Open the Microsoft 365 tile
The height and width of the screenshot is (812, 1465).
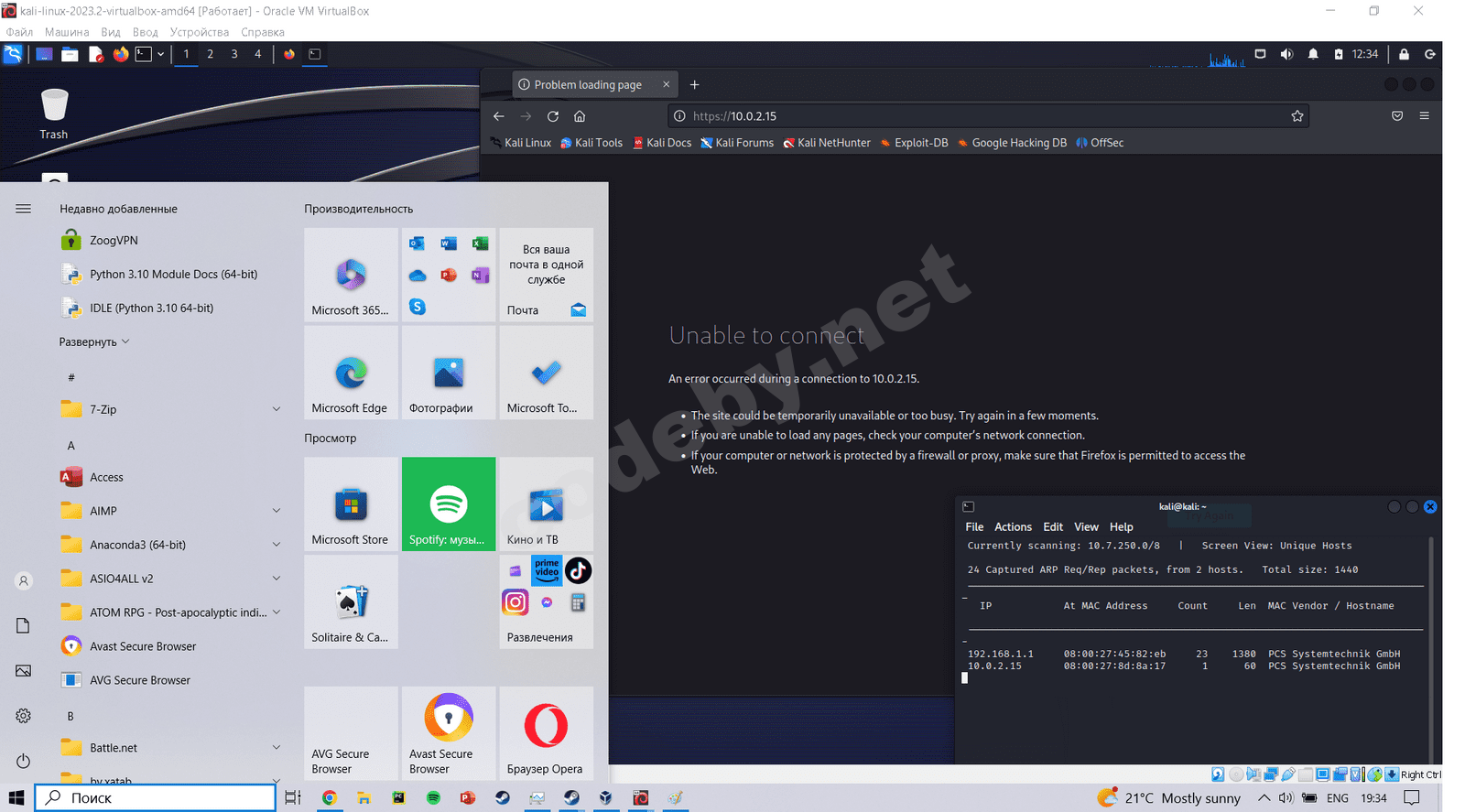(351, 275)
